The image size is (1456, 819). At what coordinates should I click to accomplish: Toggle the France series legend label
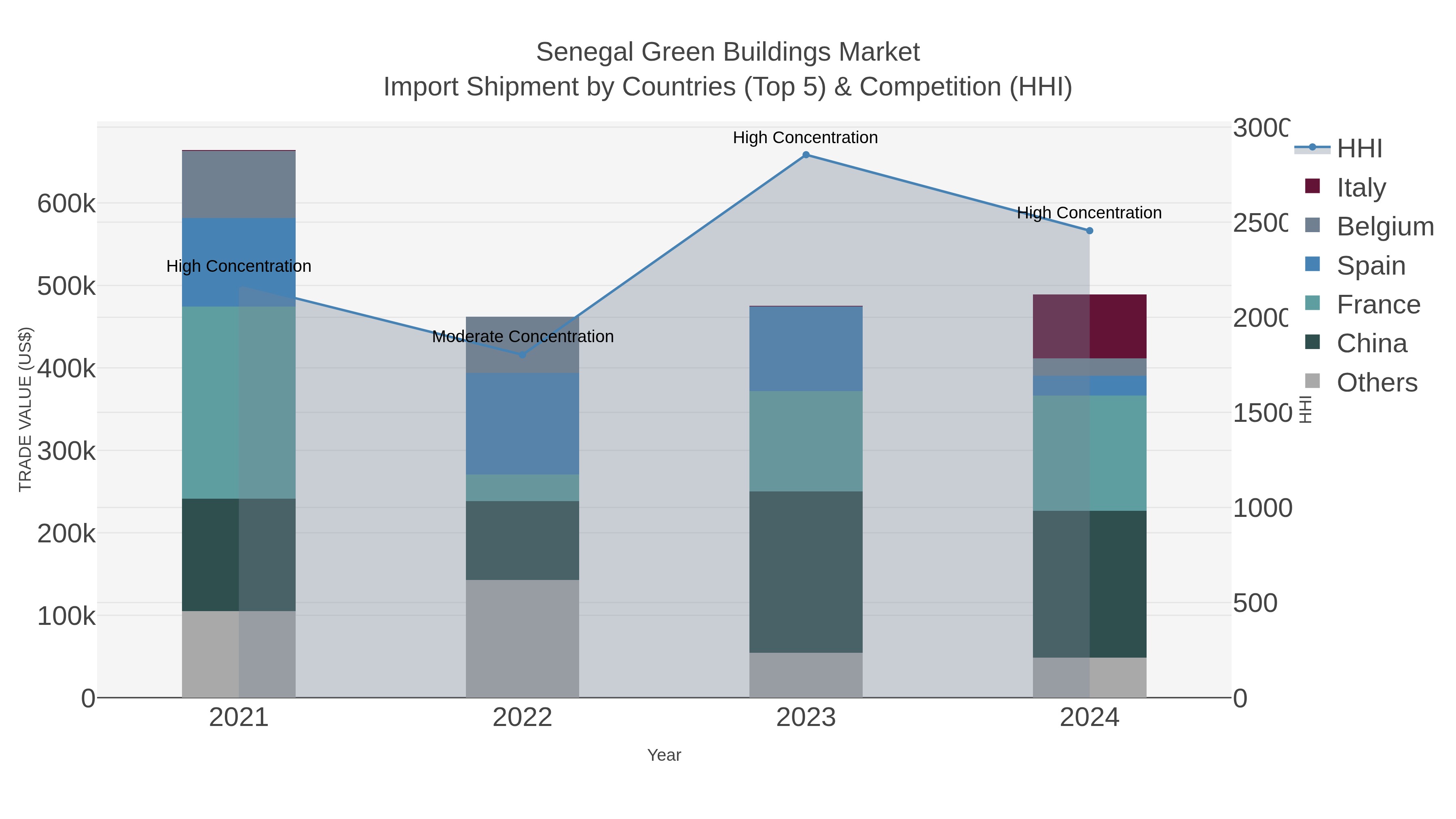[x=1379, y=304]
